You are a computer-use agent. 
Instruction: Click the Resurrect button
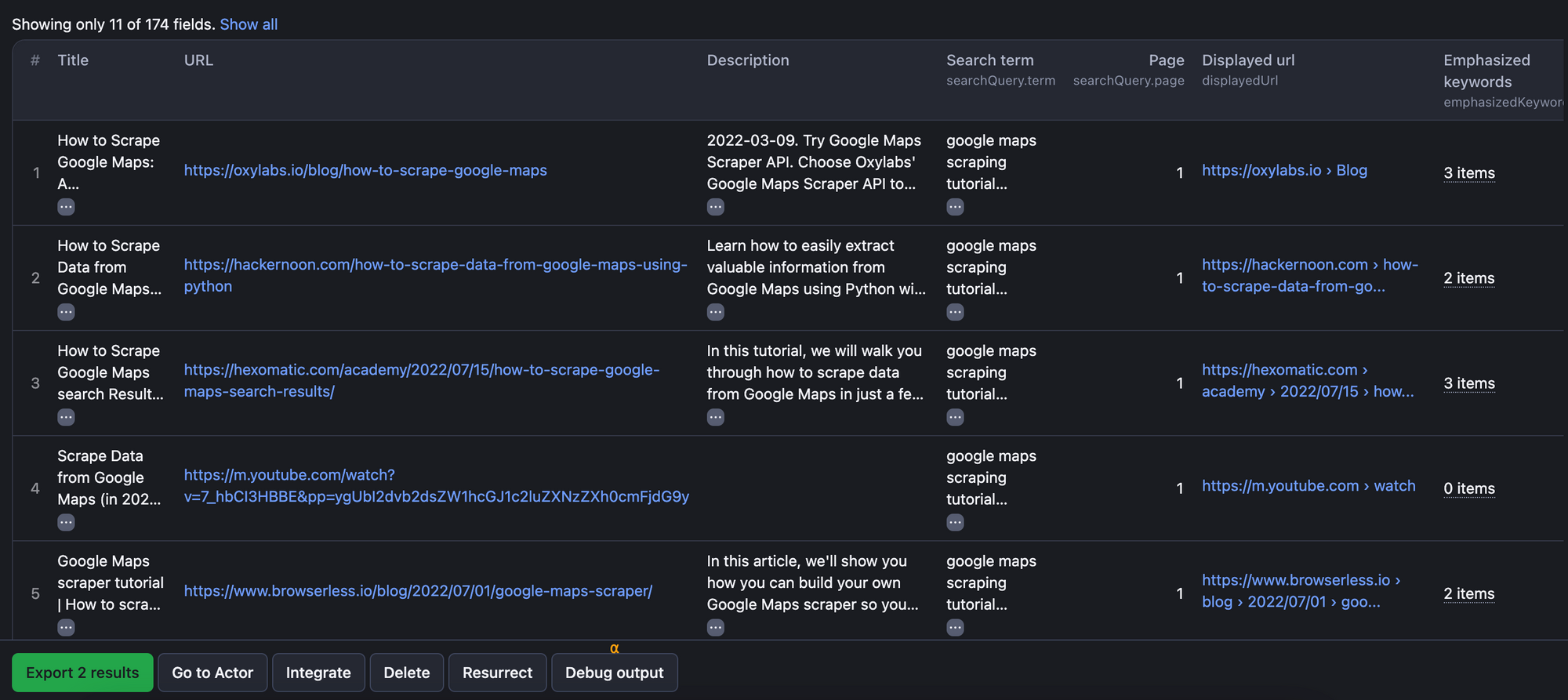tap(497, 673)
